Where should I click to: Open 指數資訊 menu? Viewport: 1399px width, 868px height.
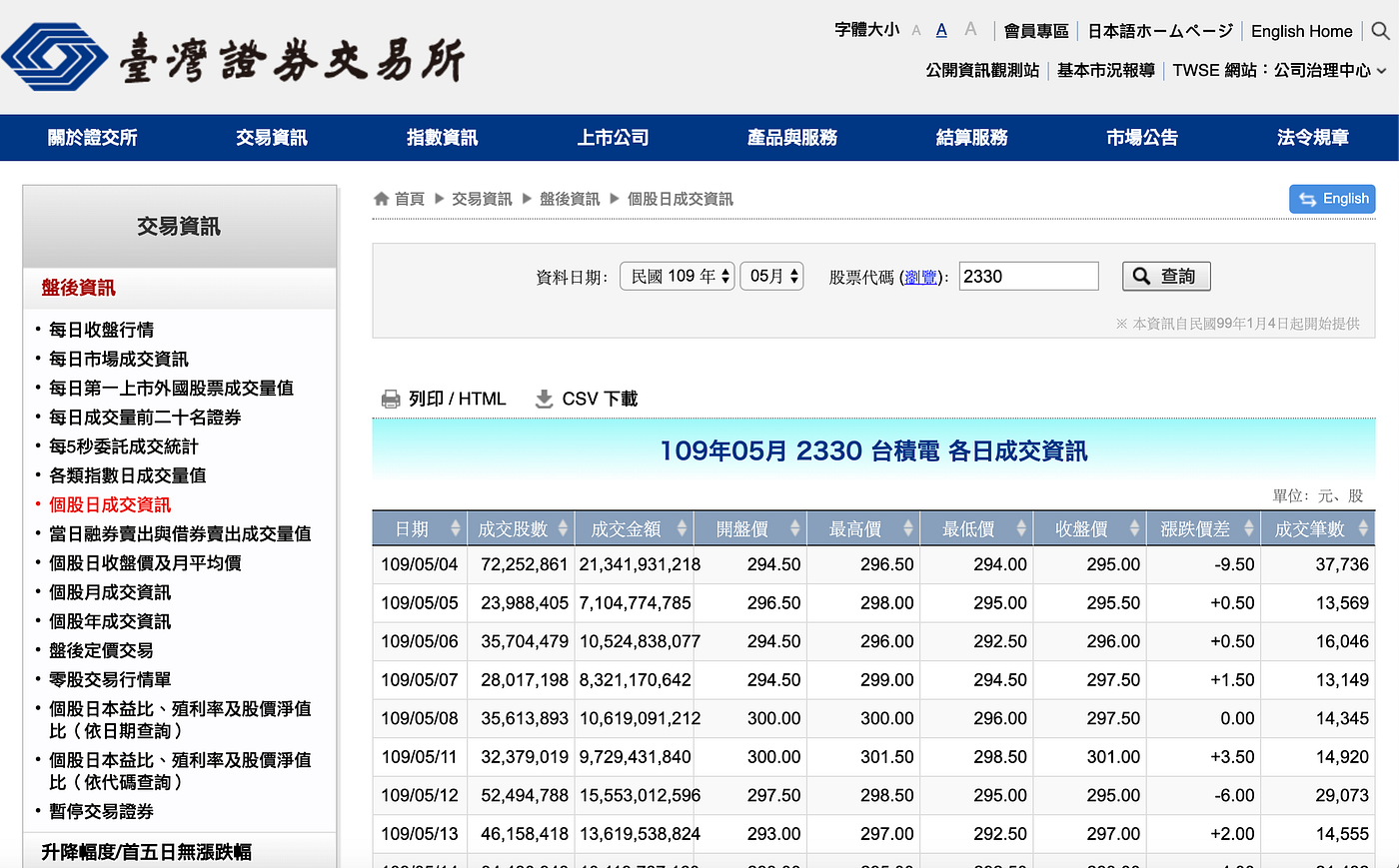442,138
